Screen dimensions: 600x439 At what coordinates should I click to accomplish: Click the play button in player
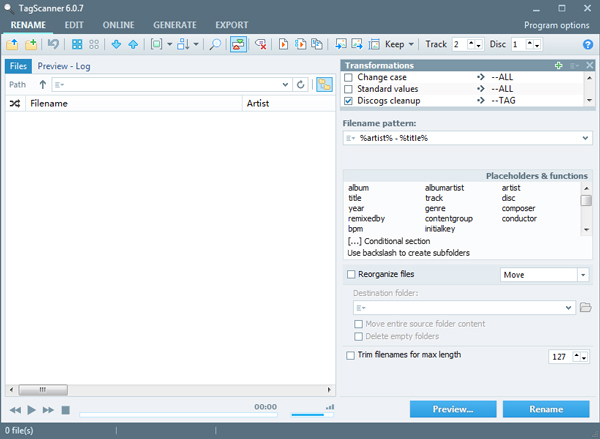click(31, 410)
